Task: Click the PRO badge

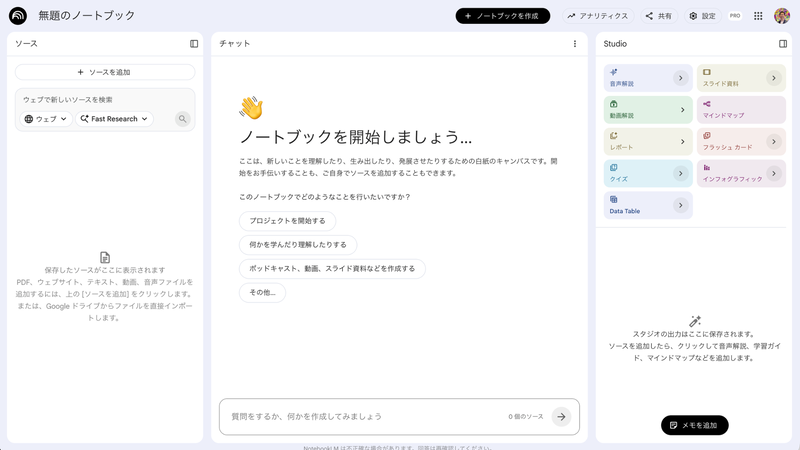Action: tap(735, 16)
